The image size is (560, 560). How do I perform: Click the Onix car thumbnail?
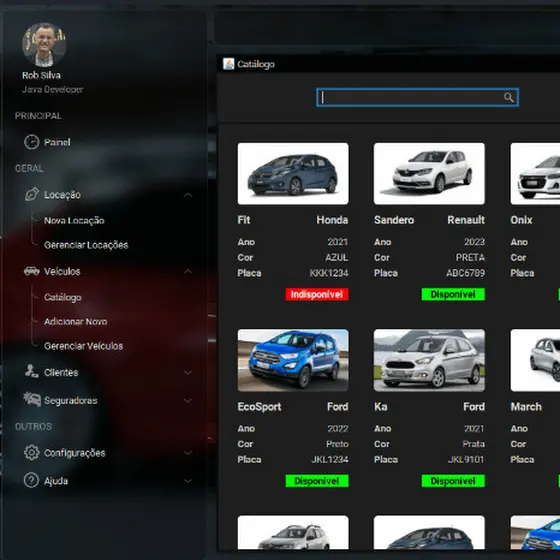pyautogui.click(x=535, y=174)
